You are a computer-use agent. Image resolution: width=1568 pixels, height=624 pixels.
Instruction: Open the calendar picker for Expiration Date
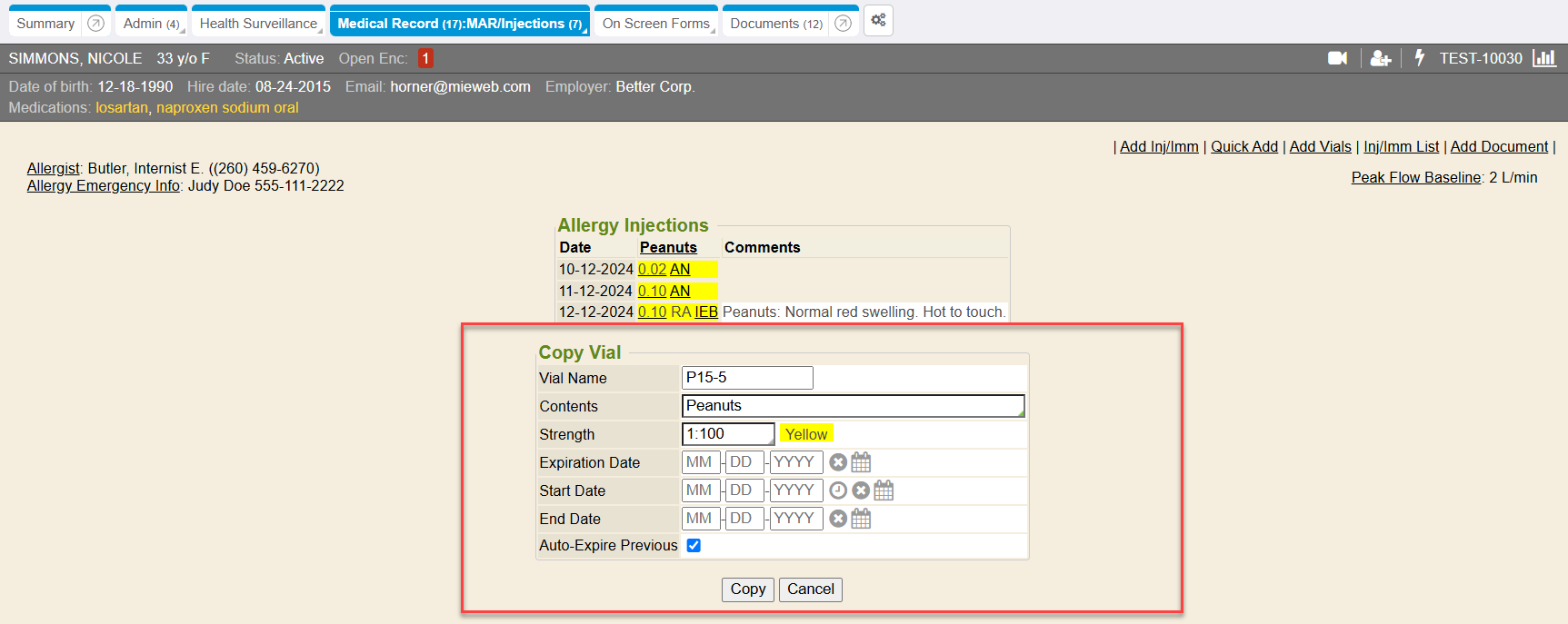point(861,462)
